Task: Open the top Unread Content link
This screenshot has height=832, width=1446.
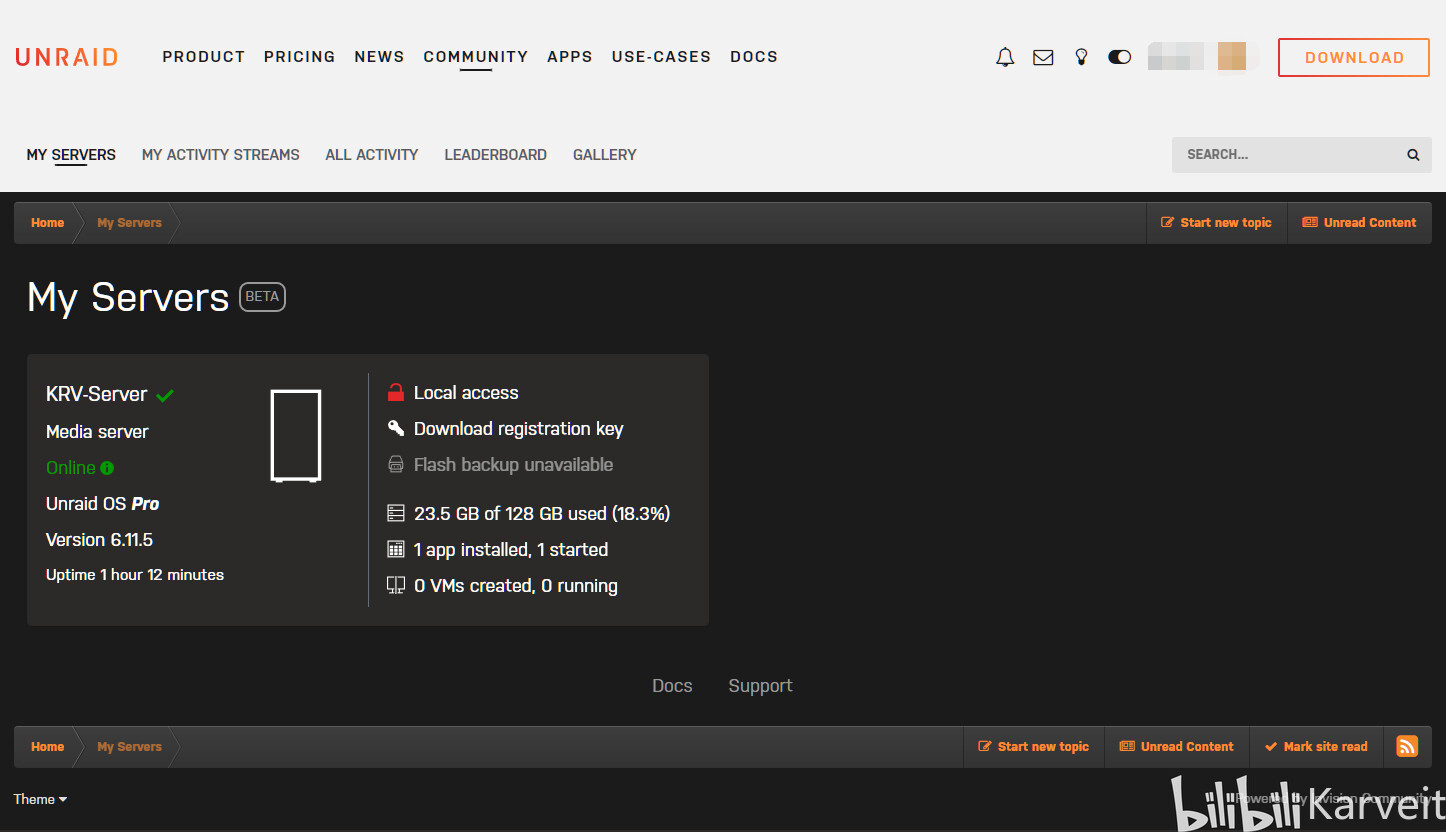Action: (1359, 223)
